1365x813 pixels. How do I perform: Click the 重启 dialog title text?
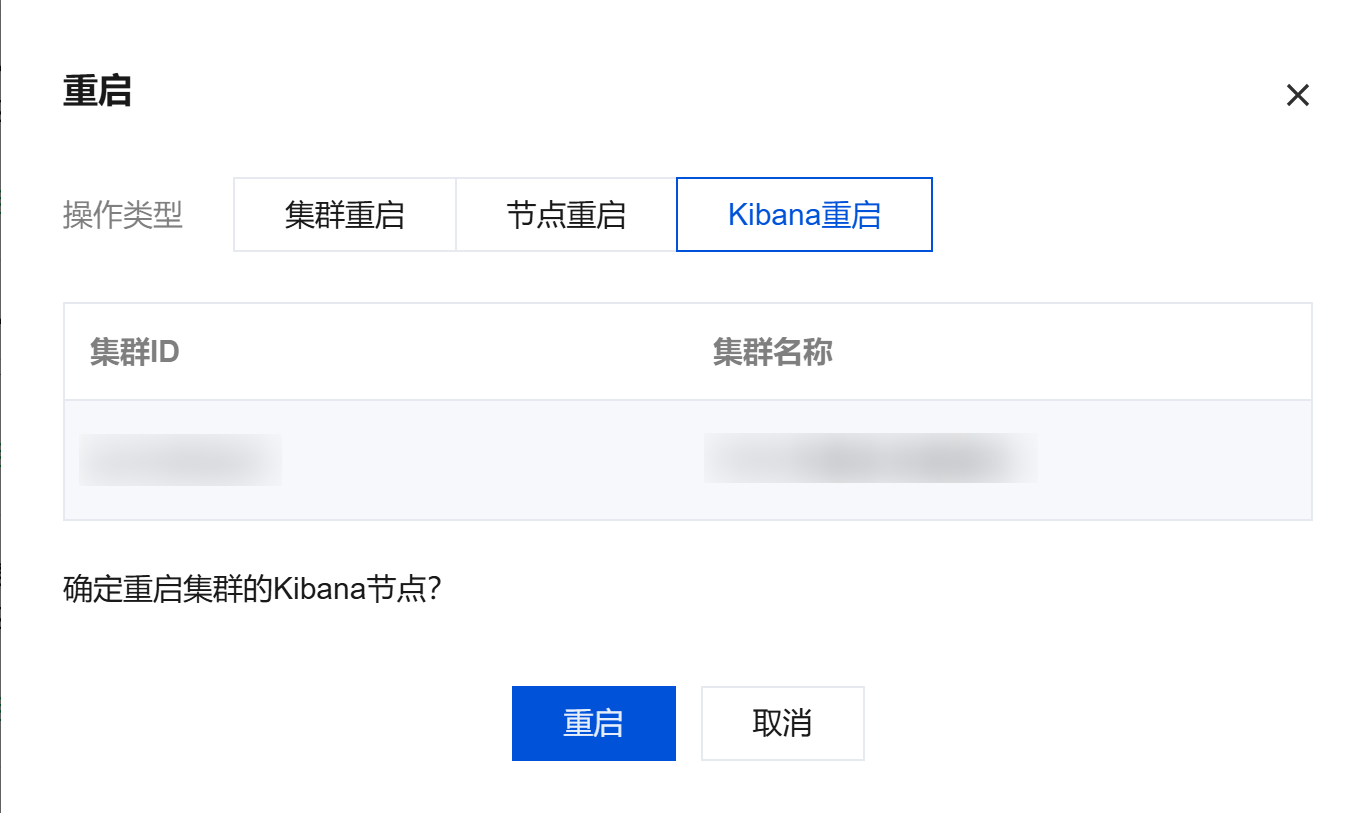point(97,92)
